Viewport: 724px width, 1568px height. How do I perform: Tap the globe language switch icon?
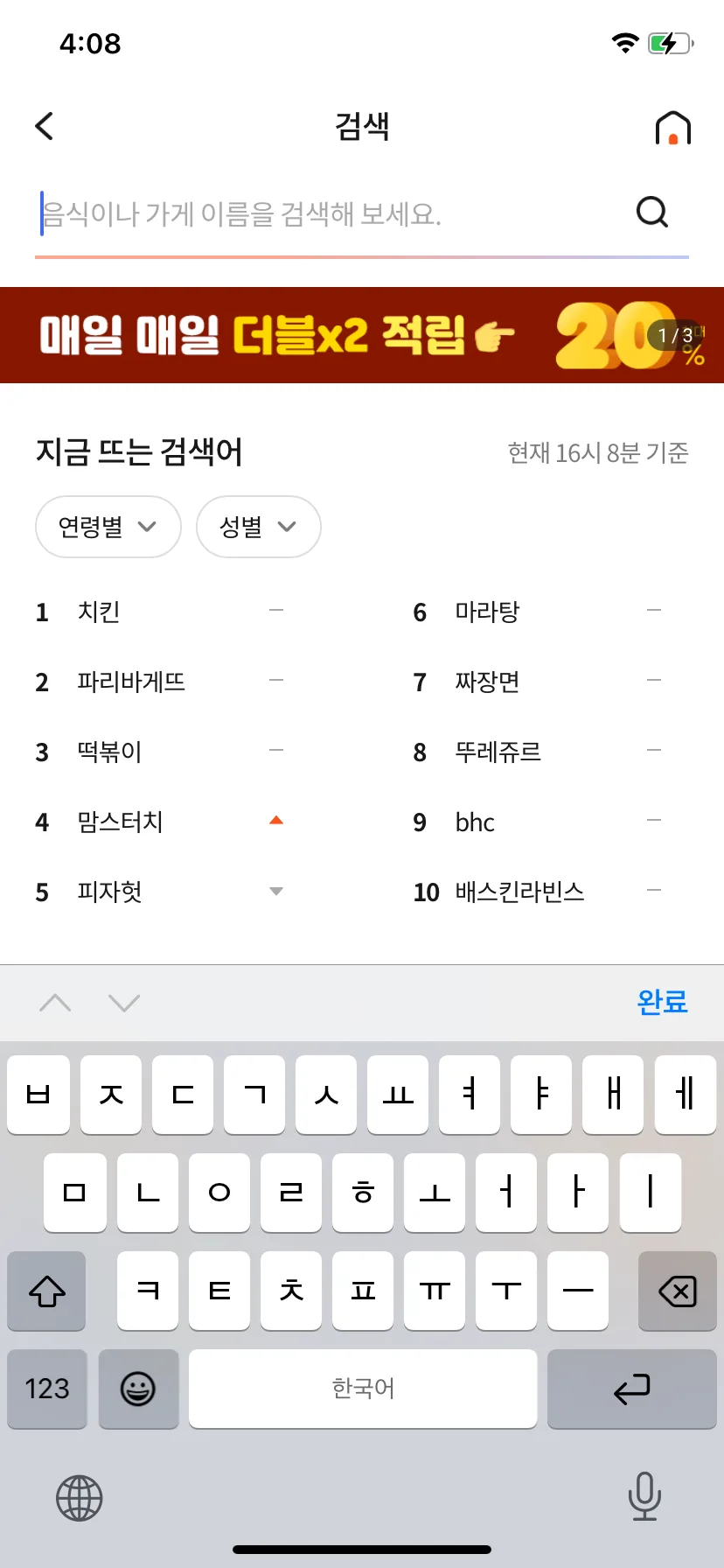point(80,1497)
